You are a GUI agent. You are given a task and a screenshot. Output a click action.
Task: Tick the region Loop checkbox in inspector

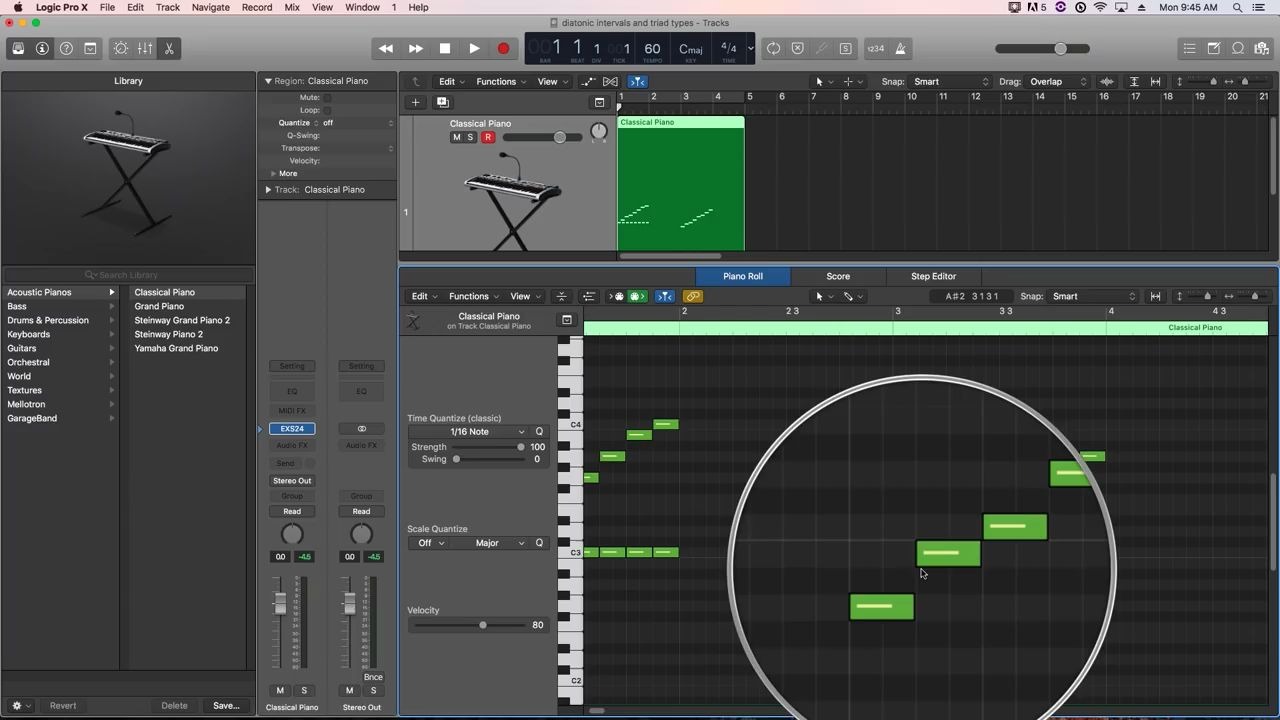pyautogui.click(x=327, y=110)
